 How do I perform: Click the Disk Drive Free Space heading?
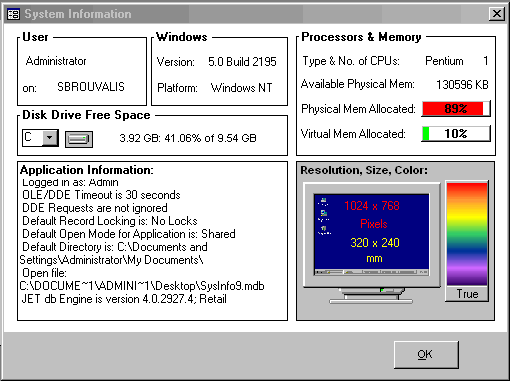tap(86, 115)
